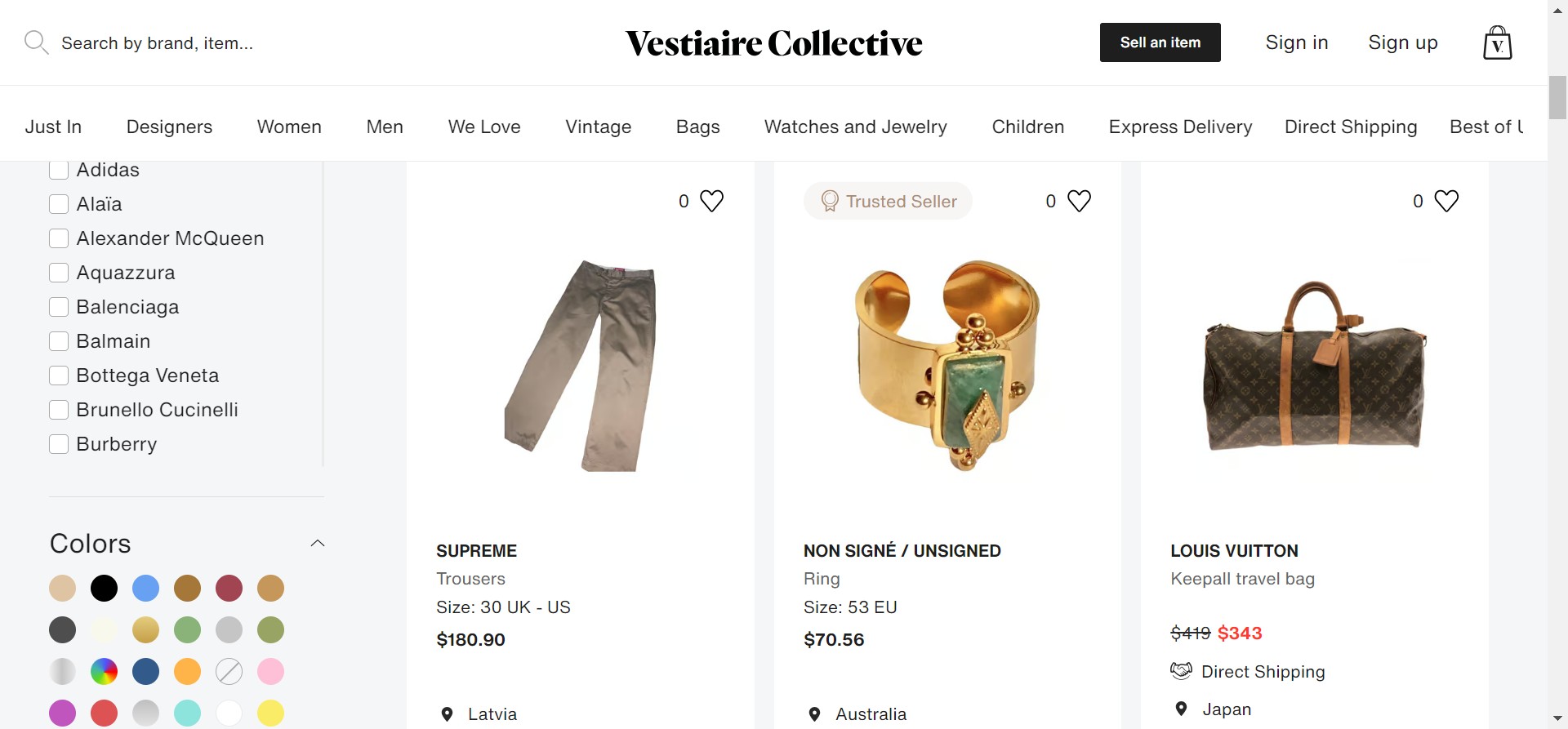The height and width of the screenshot is (729, 1568).
Task: Click Latvia location pin icon
Action: click(x=447, y=714)
